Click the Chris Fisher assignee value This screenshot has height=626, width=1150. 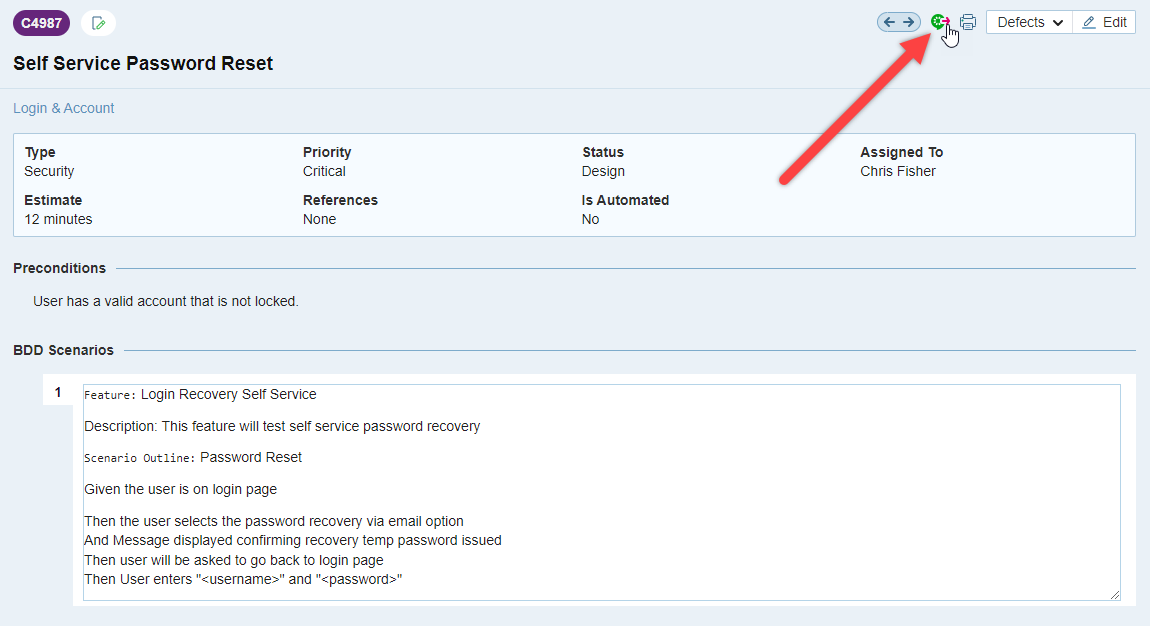coord(898,171)
